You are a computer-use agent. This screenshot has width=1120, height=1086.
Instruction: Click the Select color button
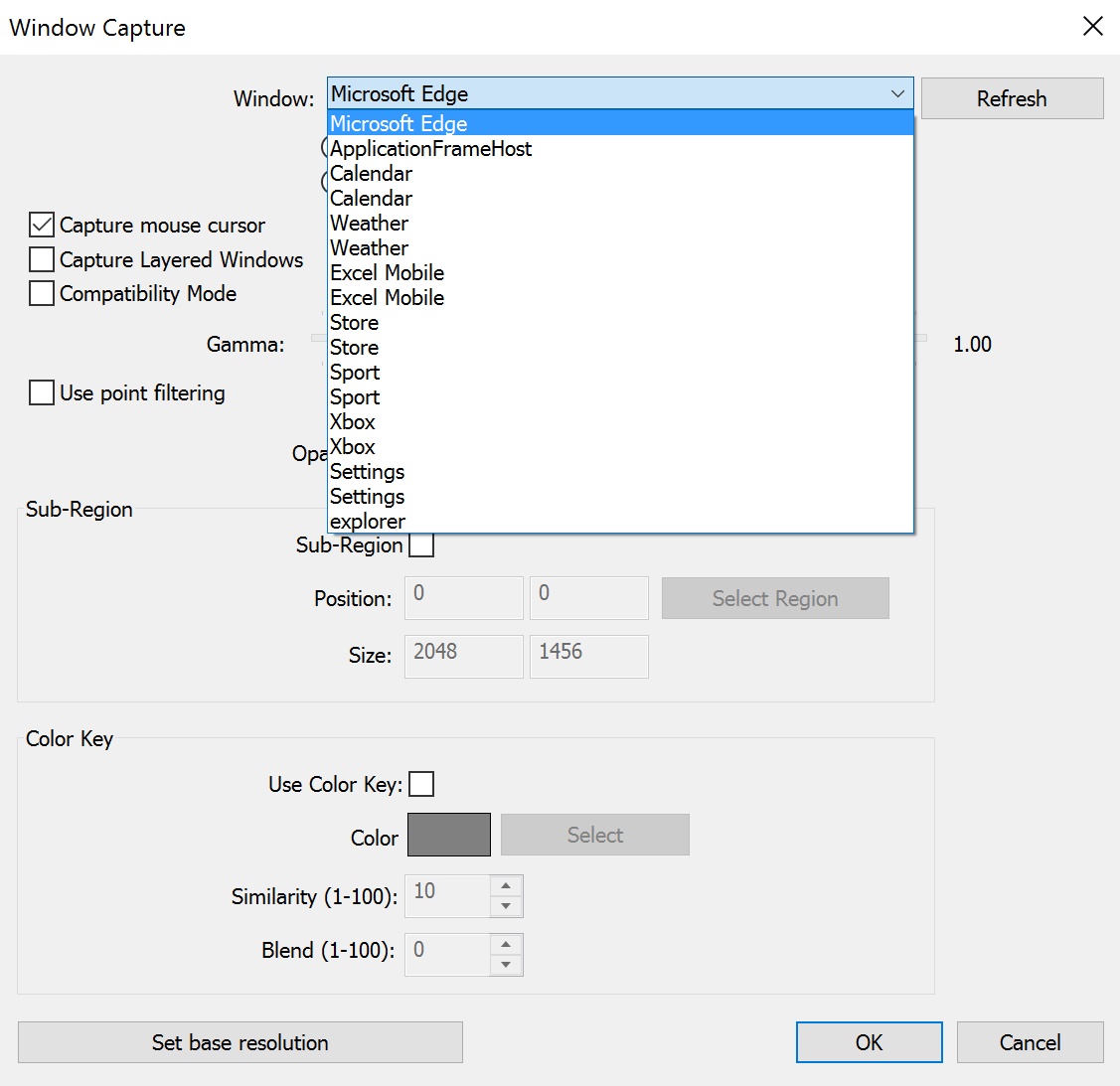pyautogui.click(x=595, y=835)
